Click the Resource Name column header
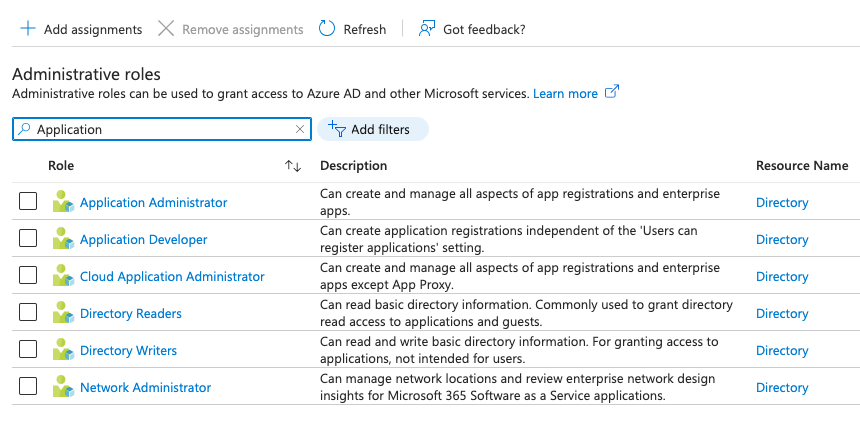This screenshot has width=860, height=437. click(801, 165)
